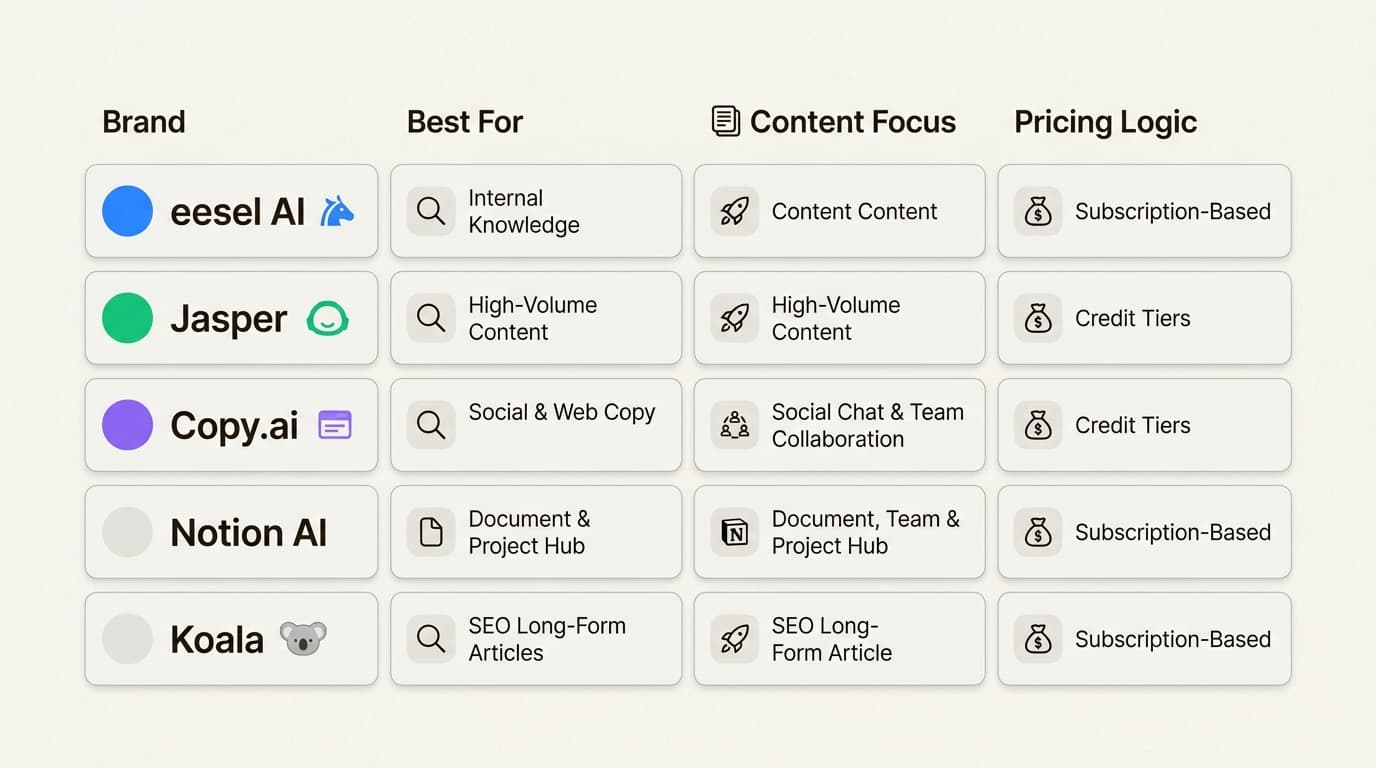Select the Social & Web Copy text
1376x768 pixels.
(562, 412)
